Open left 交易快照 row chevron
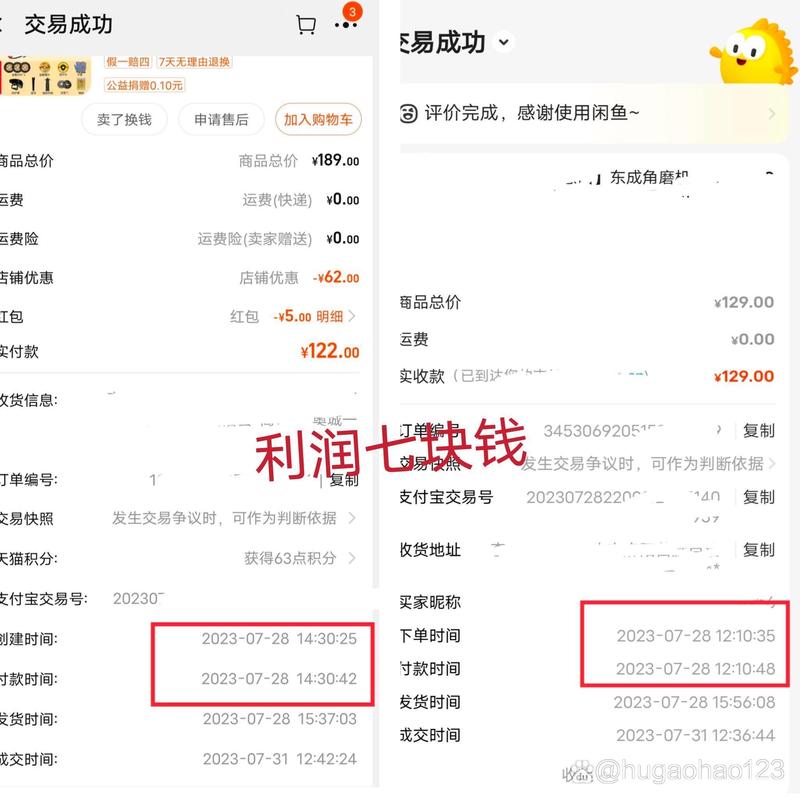This screenshot has height=800, width=800. [352, 518]
